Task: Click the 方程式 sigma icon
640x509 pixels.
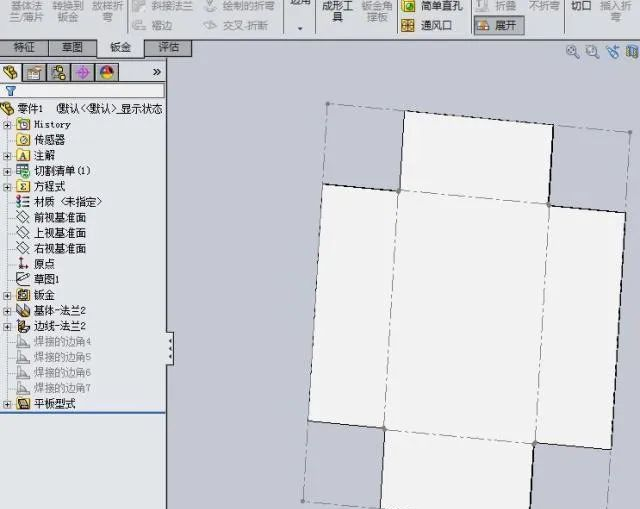Action: point(23,187)
